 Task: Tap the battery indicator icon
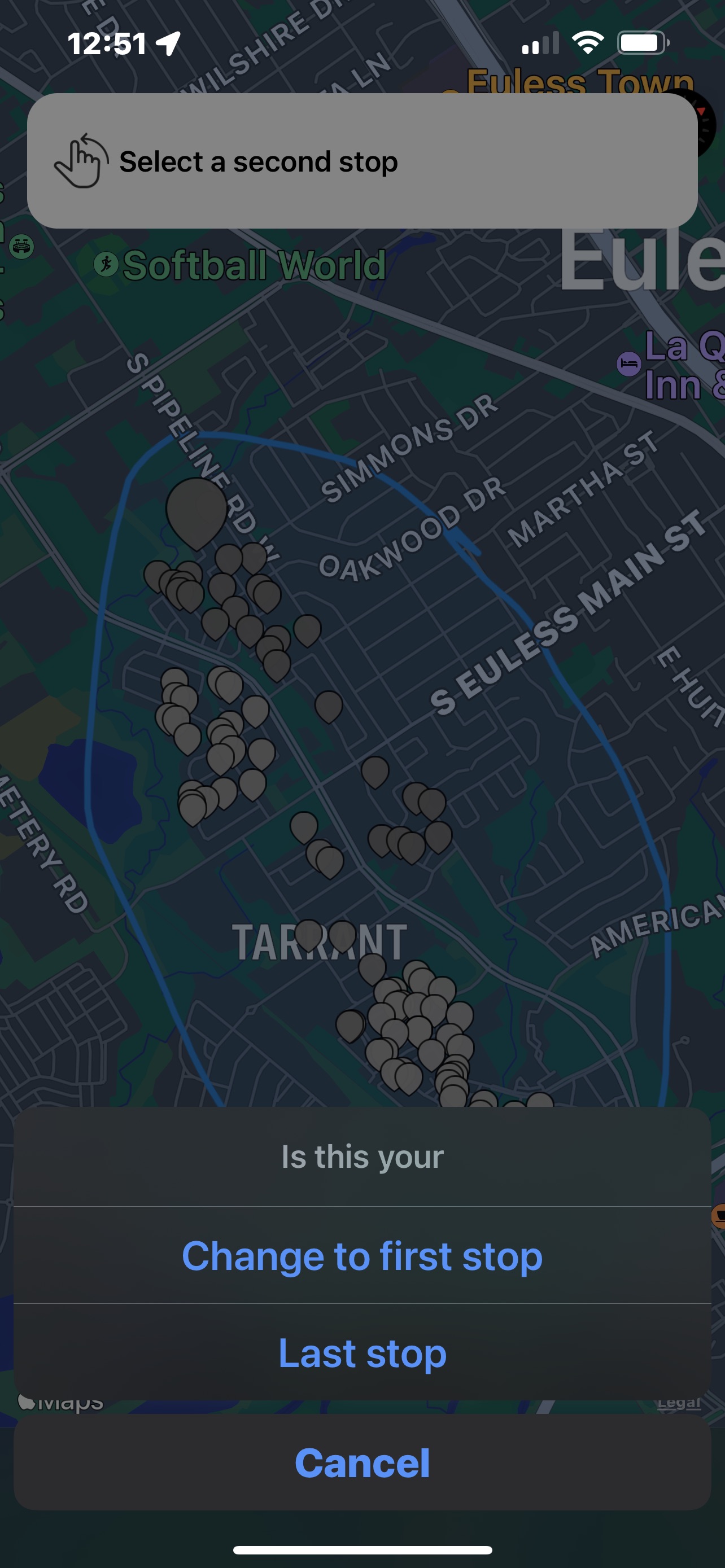[644, 43]
